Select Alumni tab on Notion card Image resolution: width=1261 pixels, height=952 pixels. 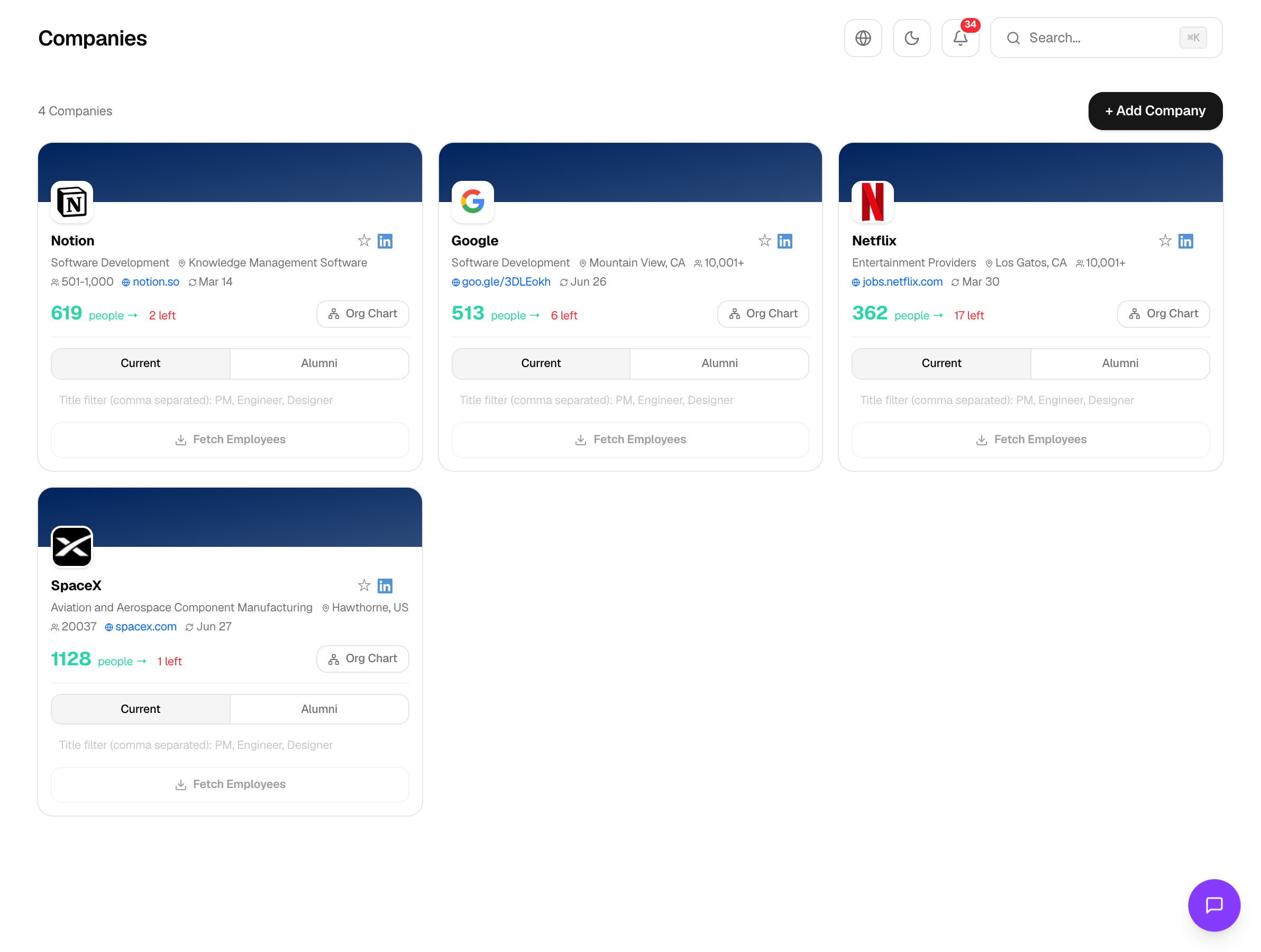[319, 363]
